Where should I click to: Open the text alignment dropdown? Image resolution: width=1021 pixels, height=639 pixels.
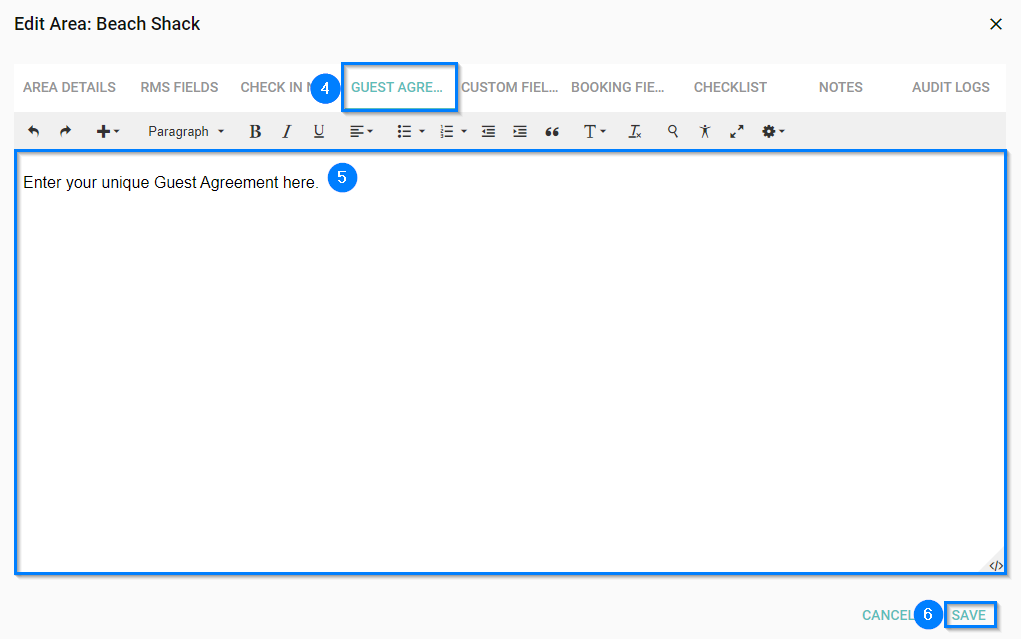[x=361, y=131]
